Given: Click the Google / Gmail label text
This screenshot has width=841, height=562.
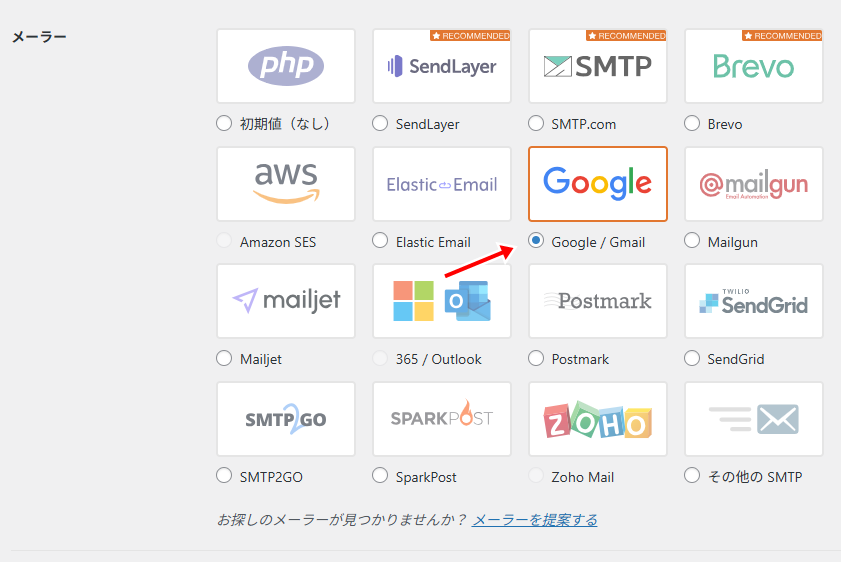Looking at the screenshot, I should point(598,242).
